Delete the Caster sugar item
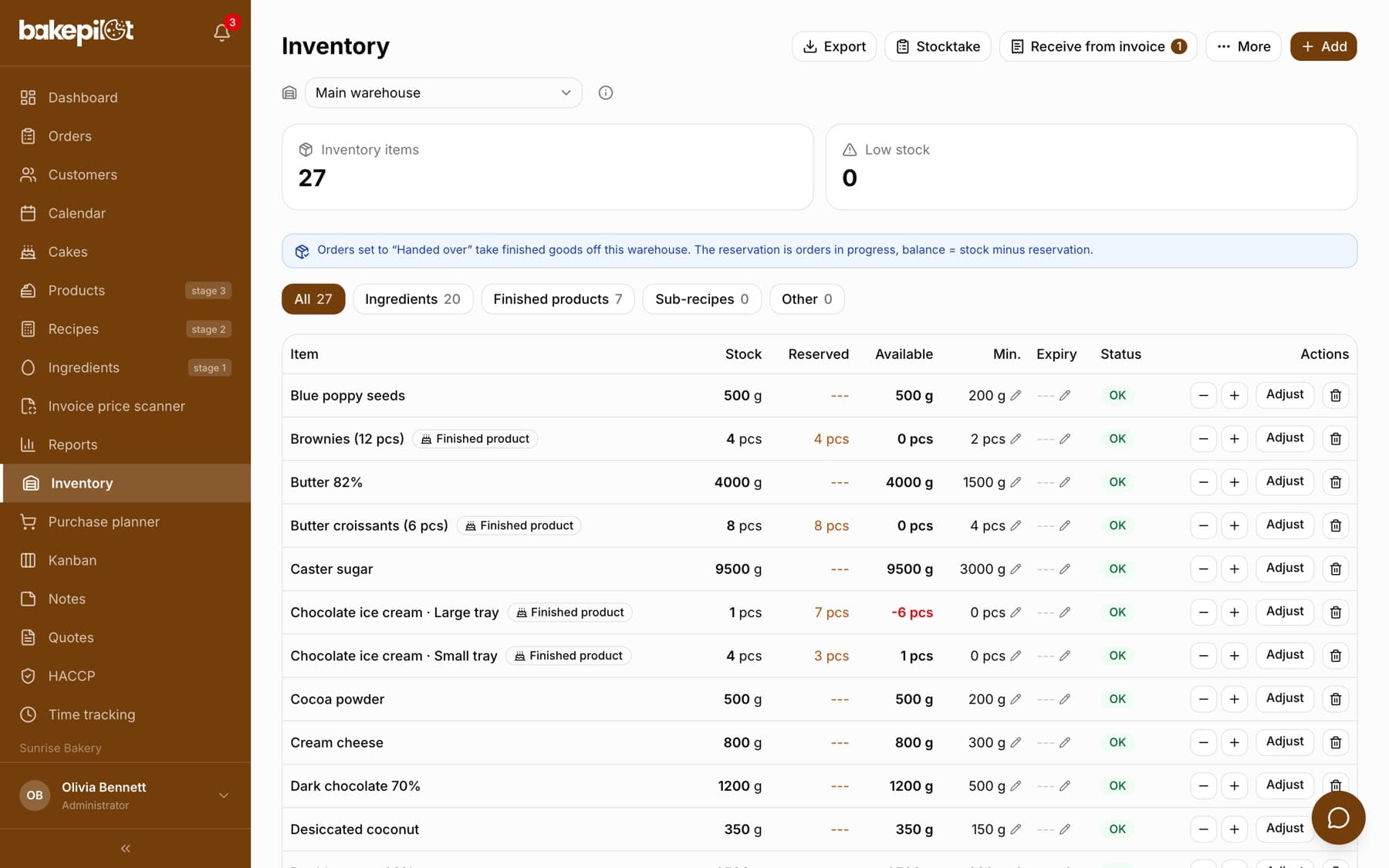This screenshot has height=868, width=1389. click(1336, 569)
